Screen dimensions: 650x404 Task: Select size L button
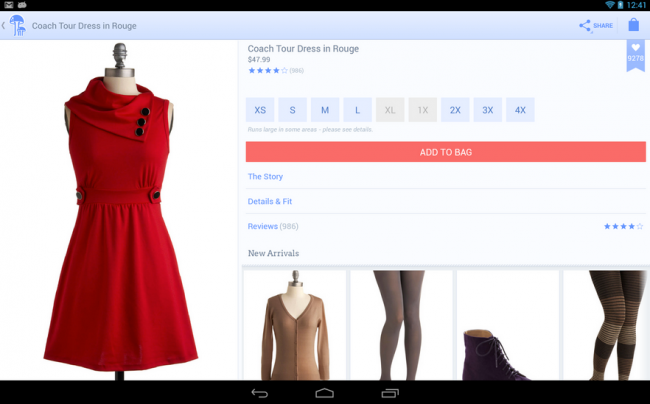357,110
